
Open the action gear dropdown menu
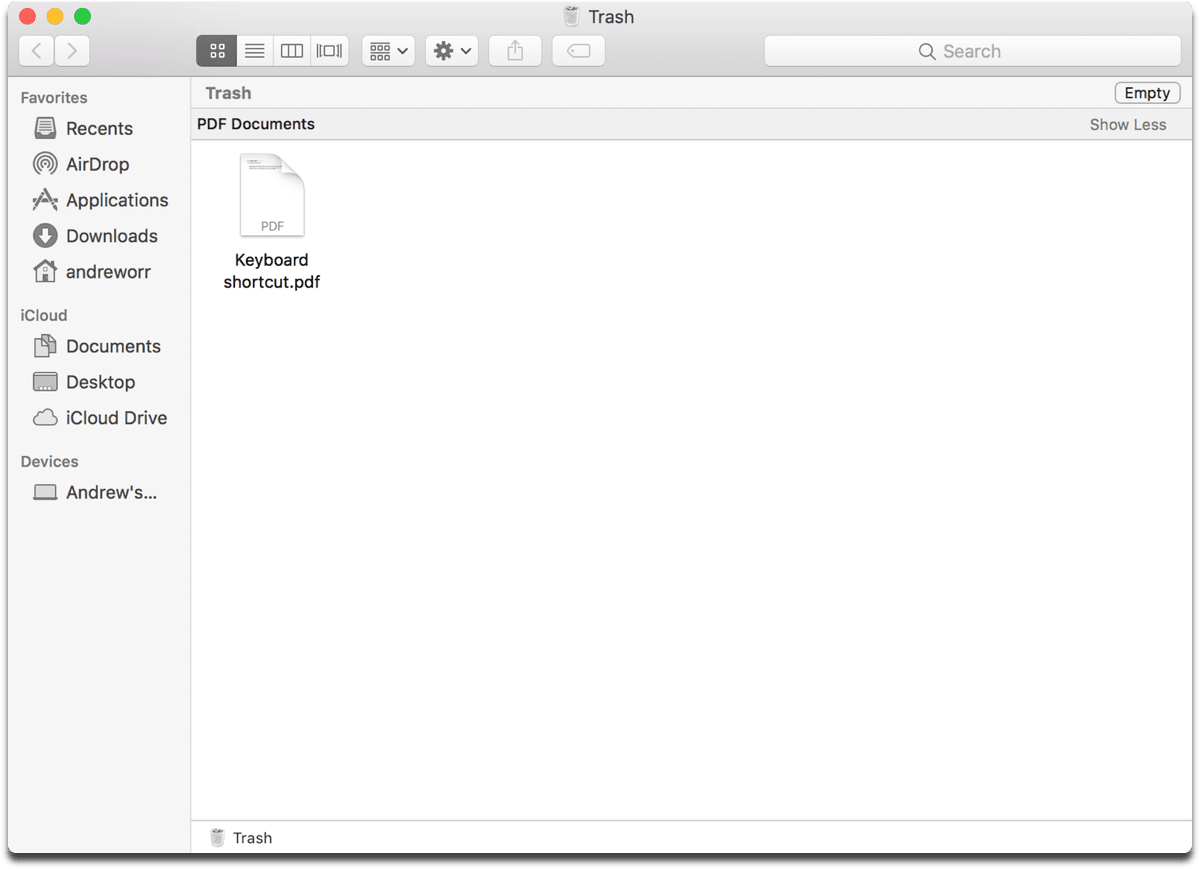tap(451, 50)
